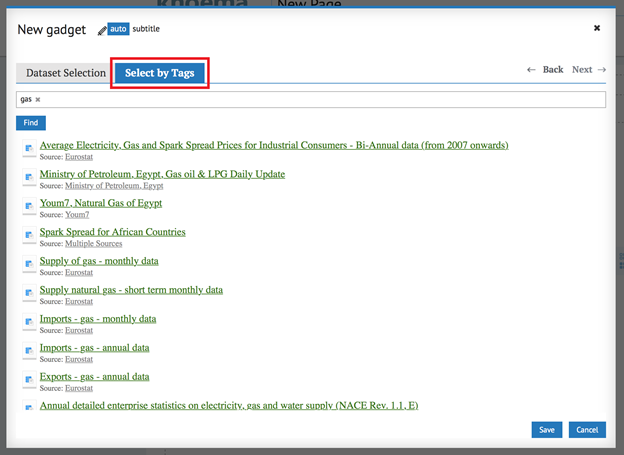Click dataset icon for Spark Spread African Countries

click(x=29, y=235)
